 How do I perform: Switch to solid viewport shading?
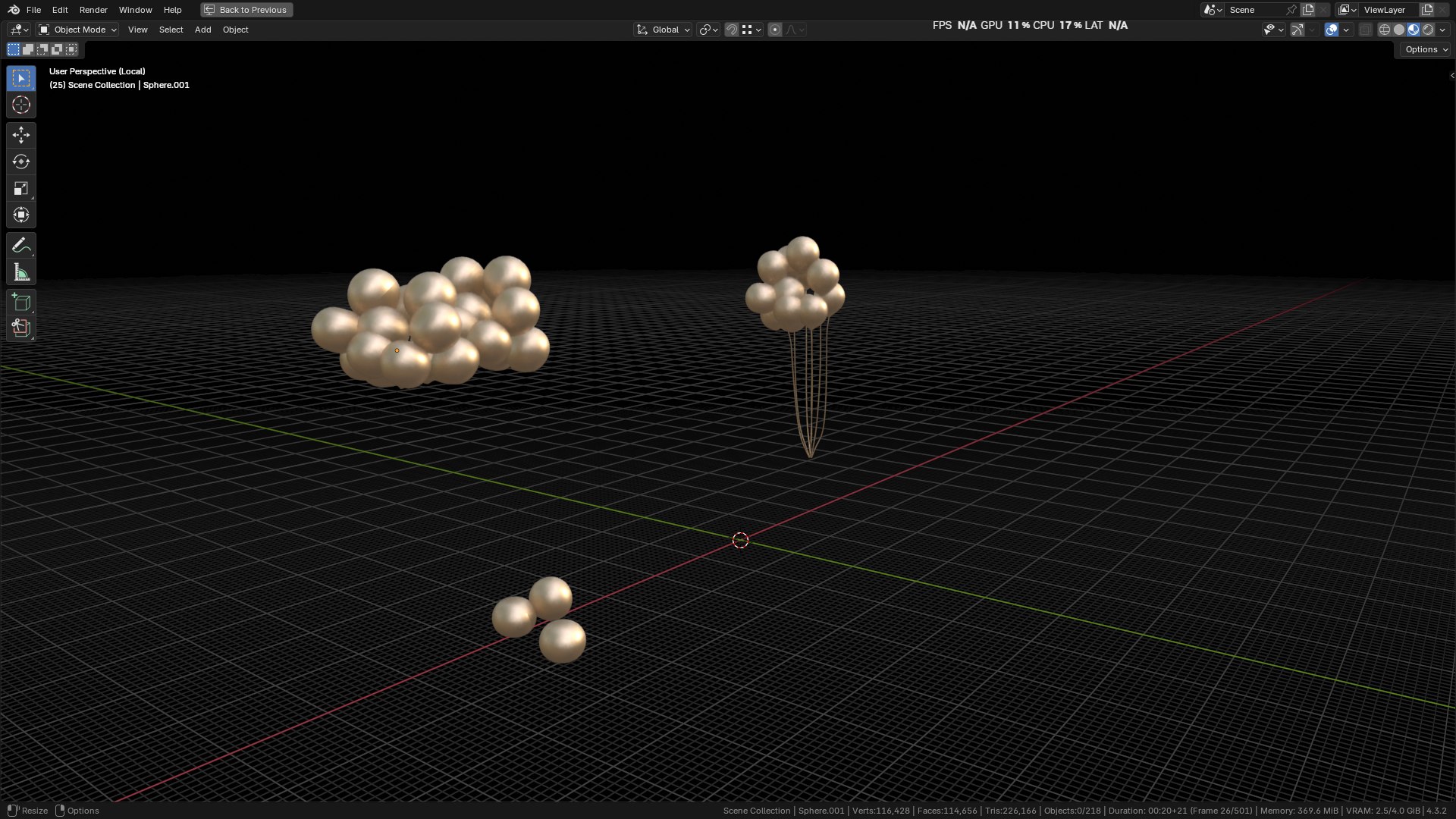[1399, 30]
